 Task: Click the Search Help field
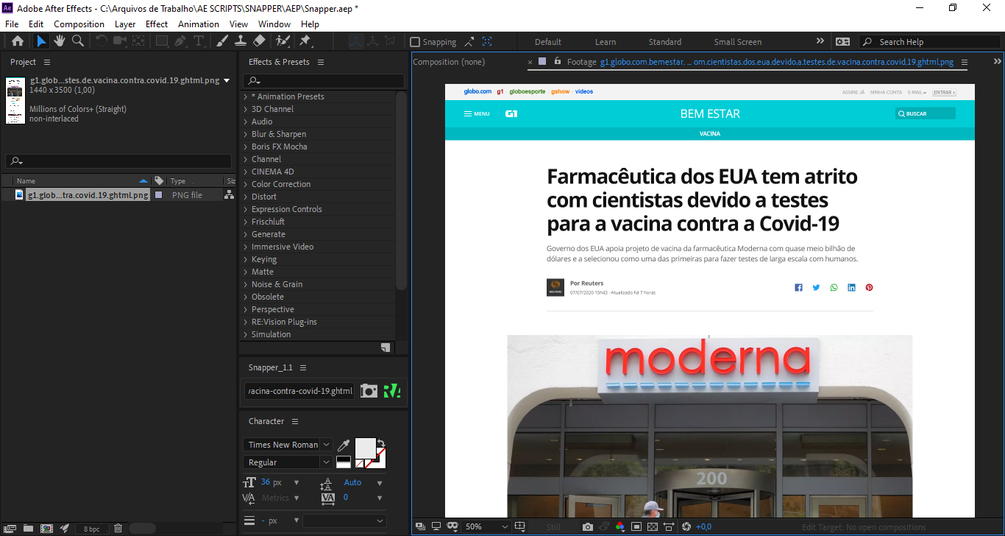[x=930, y=42]
